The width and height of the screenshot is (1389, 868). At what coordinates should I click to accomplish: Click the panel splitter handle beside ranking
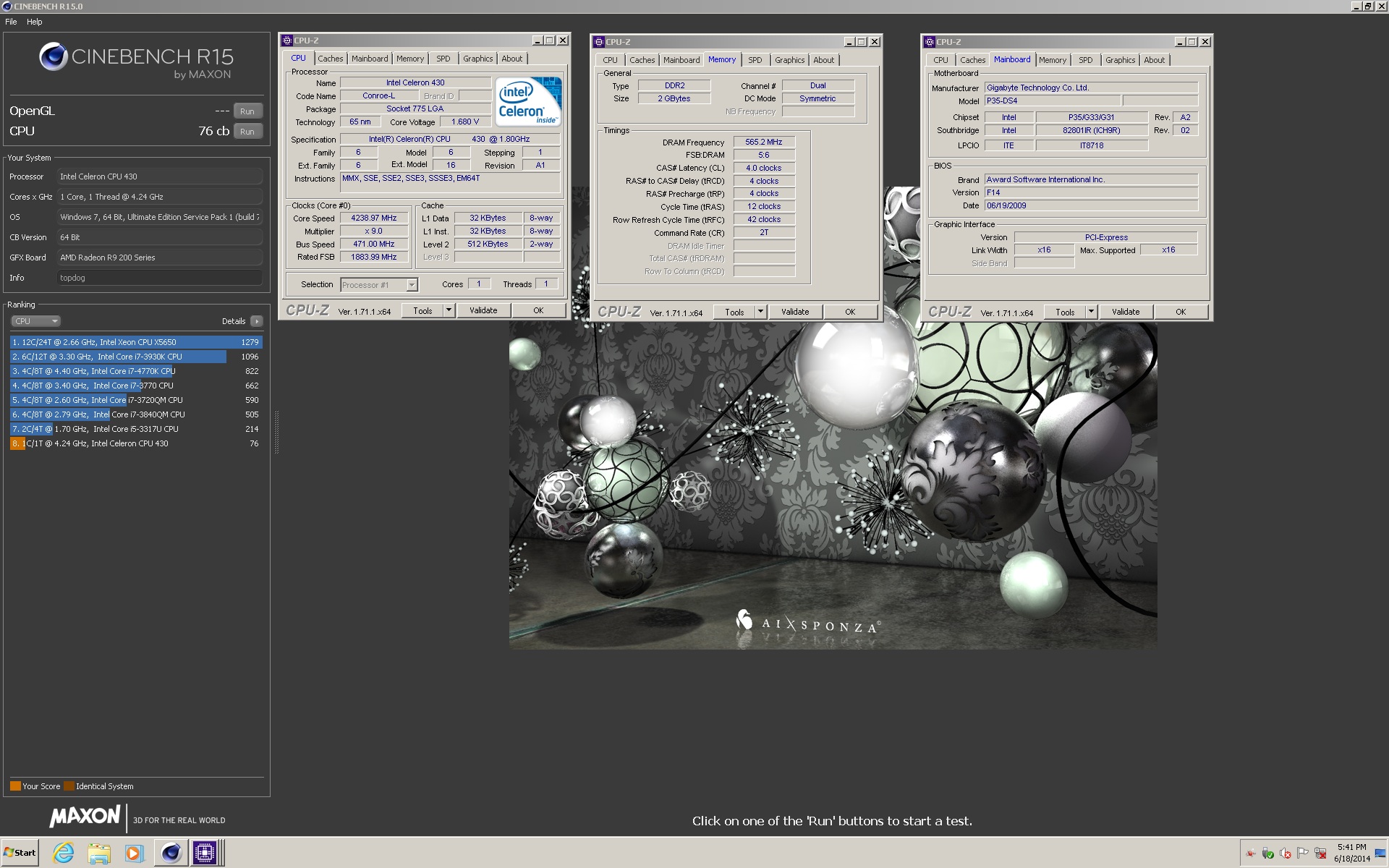[x=276, y=432]
